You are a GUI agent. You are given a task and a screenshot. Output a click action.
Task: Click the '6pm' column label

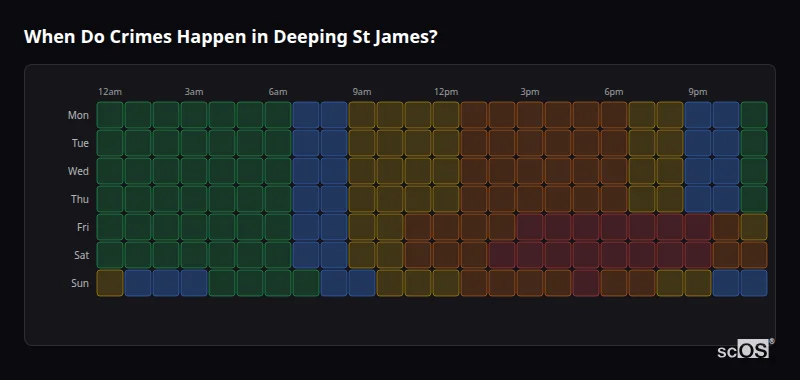pos(614,92)
